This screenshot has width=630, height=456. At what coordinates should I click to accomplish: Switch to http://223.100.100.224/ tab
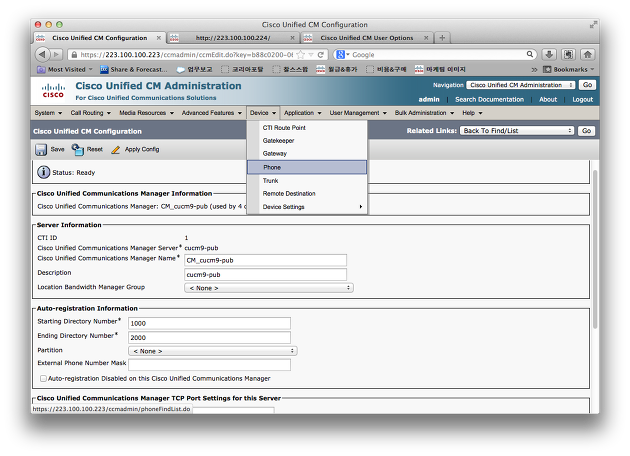(x=233, y=38)
